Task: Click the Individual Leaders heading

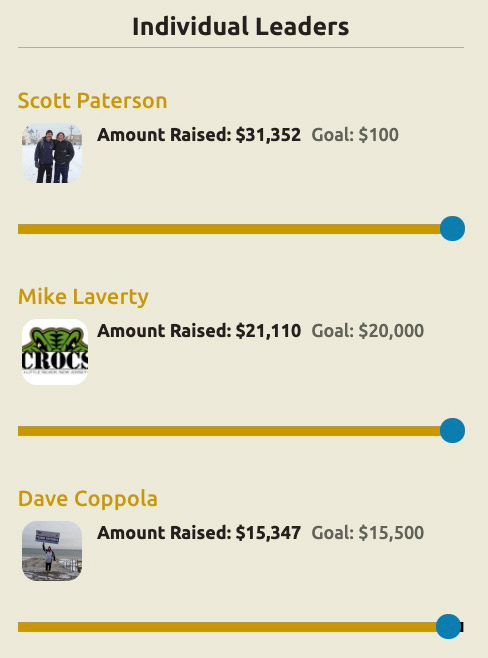Action: pos(241,26)
